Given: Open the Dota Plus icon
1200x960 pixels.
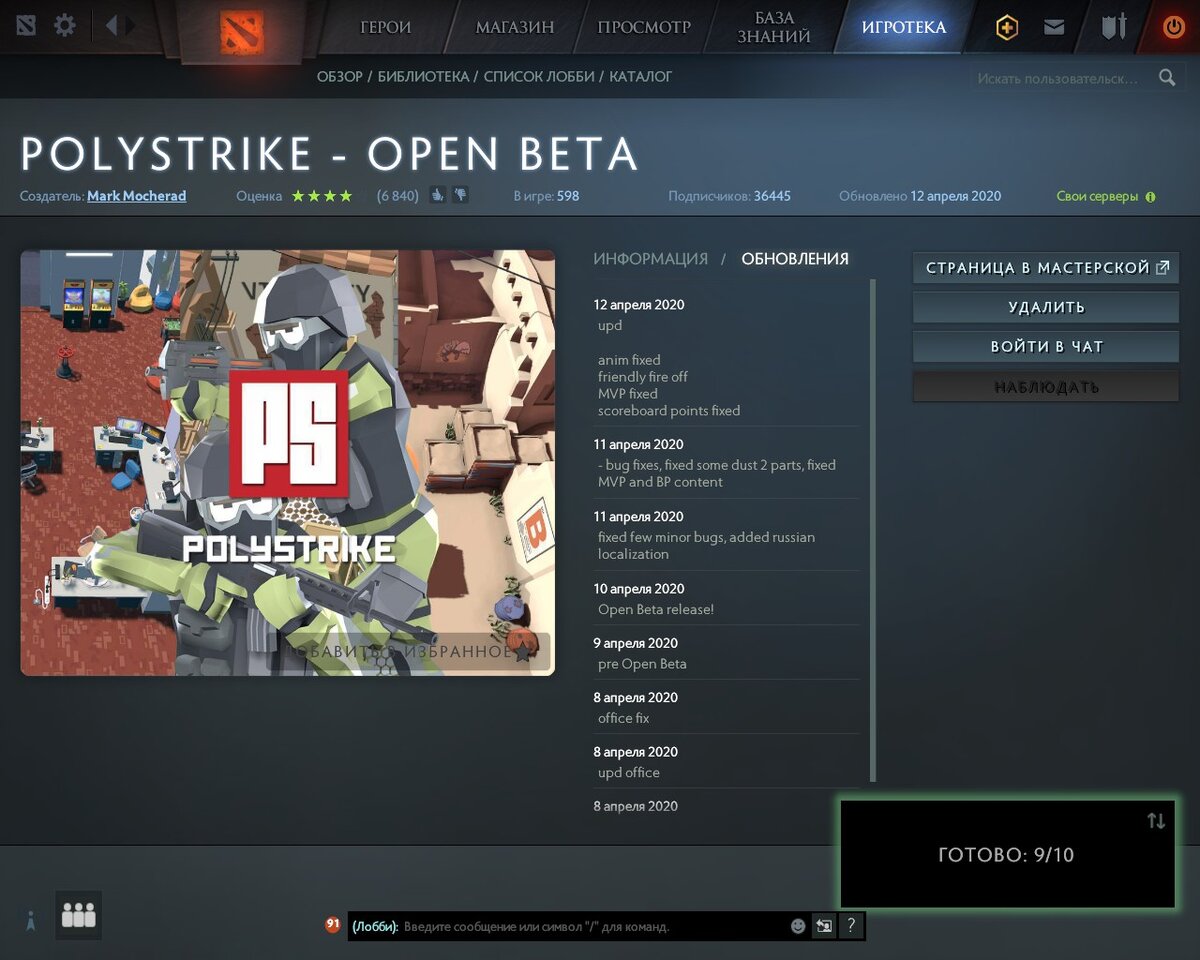Looking at the screenshot, I should tap(1006, 28).
